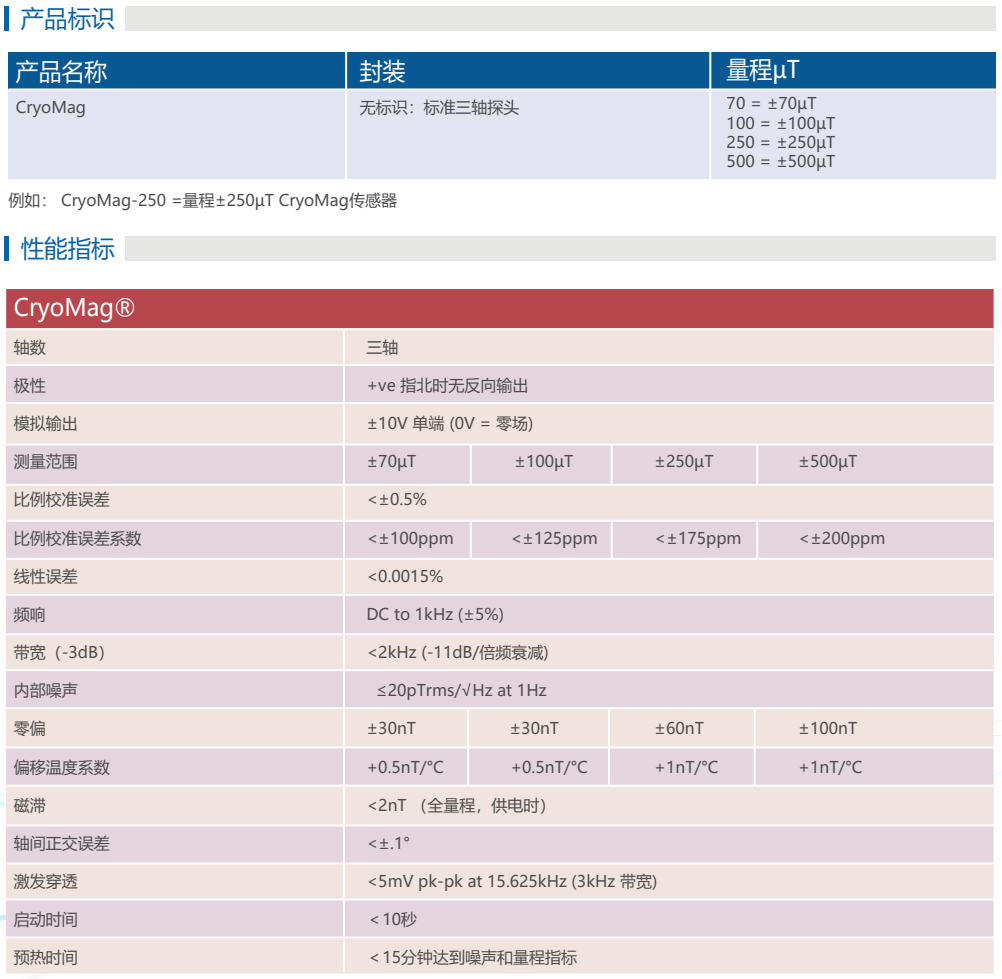
Task: Select the 零偏 row label
Action: click(30, 728)
